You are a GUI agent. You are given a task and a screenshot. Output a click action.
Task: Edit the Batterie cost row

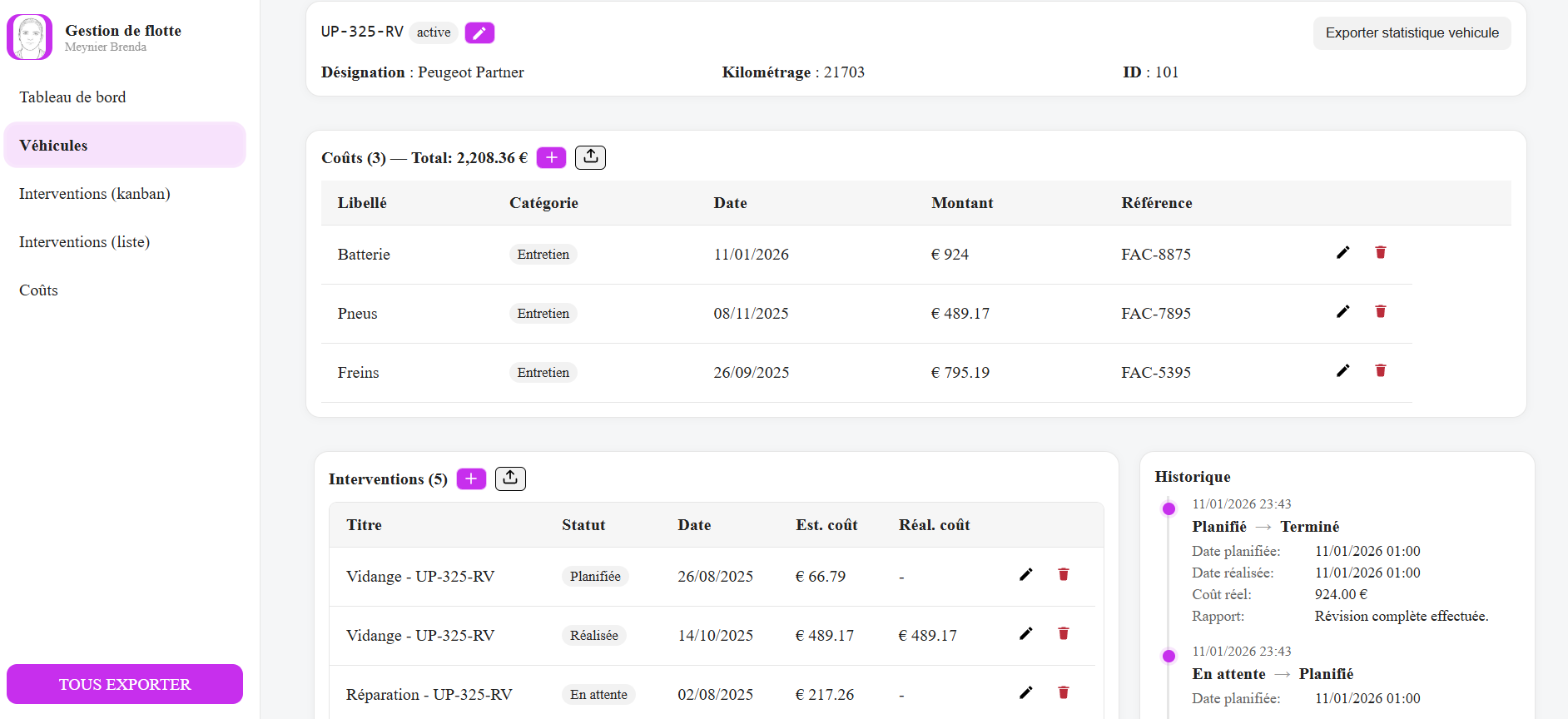(1342, 253)
